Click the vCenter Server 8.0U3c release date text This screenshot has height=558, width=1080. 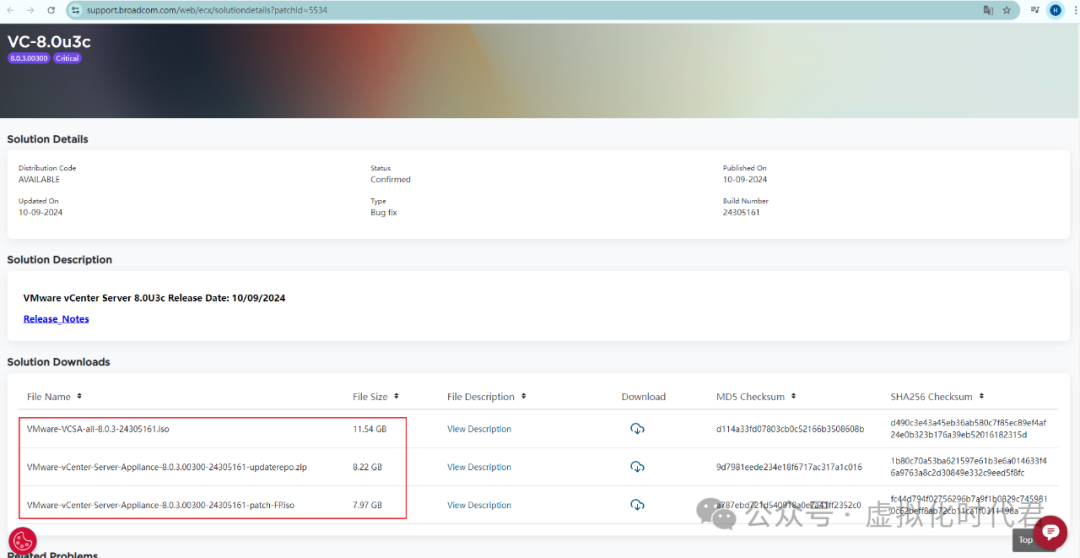(154, 298)
